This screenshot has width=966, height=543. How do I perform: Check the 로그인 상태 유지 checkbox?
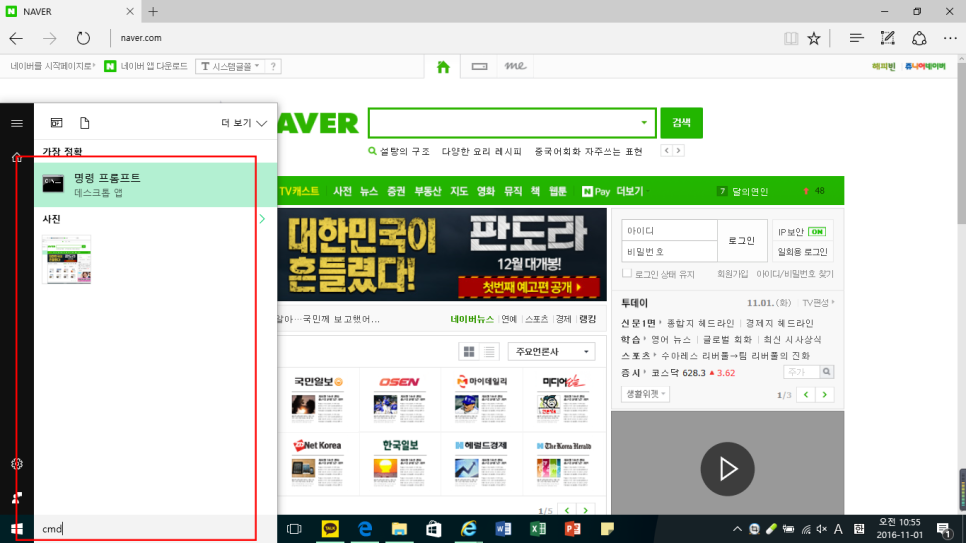(x=627, y=273)
